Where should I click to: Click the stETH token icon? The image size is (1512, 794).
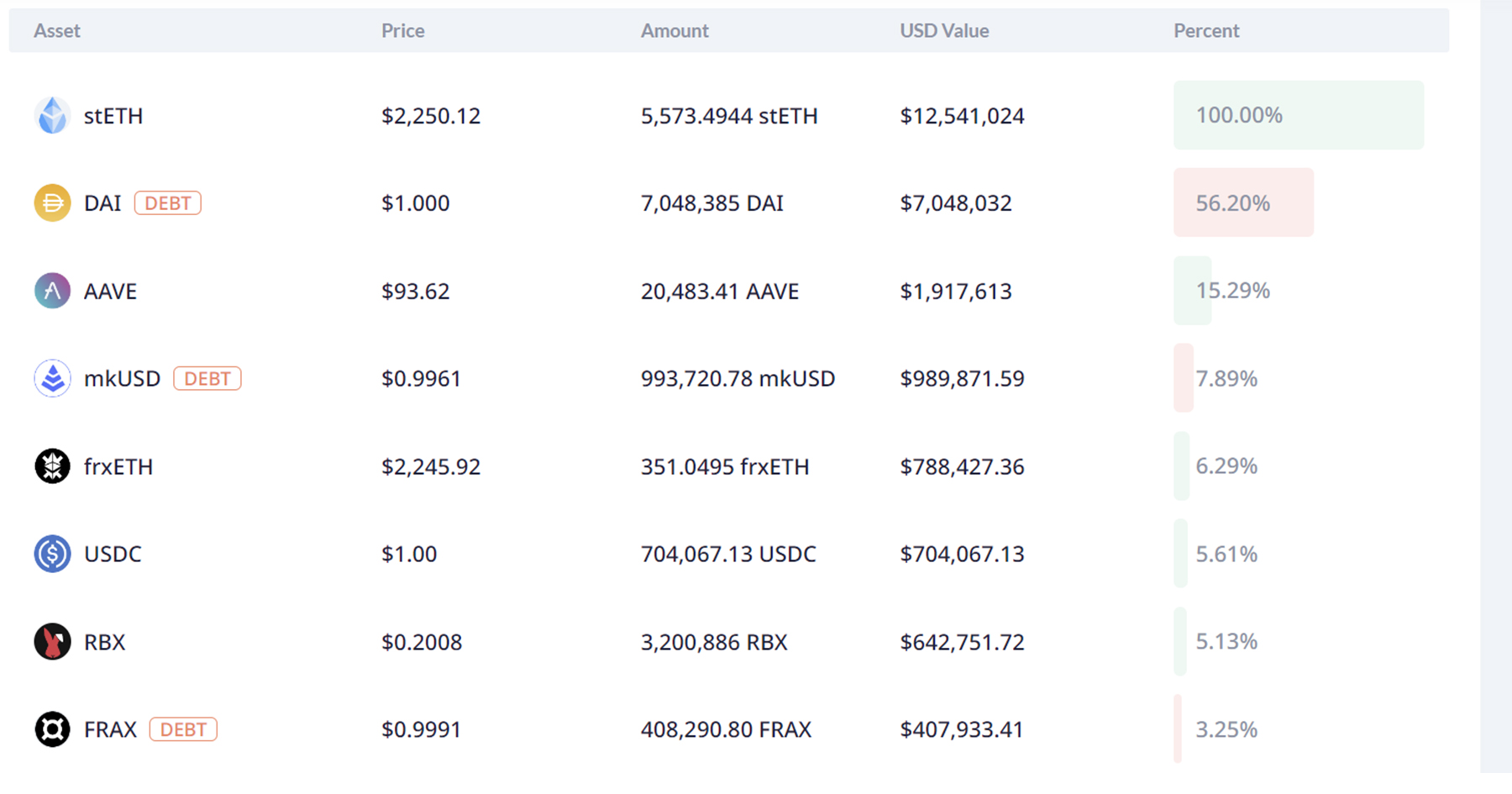(52, 115)
